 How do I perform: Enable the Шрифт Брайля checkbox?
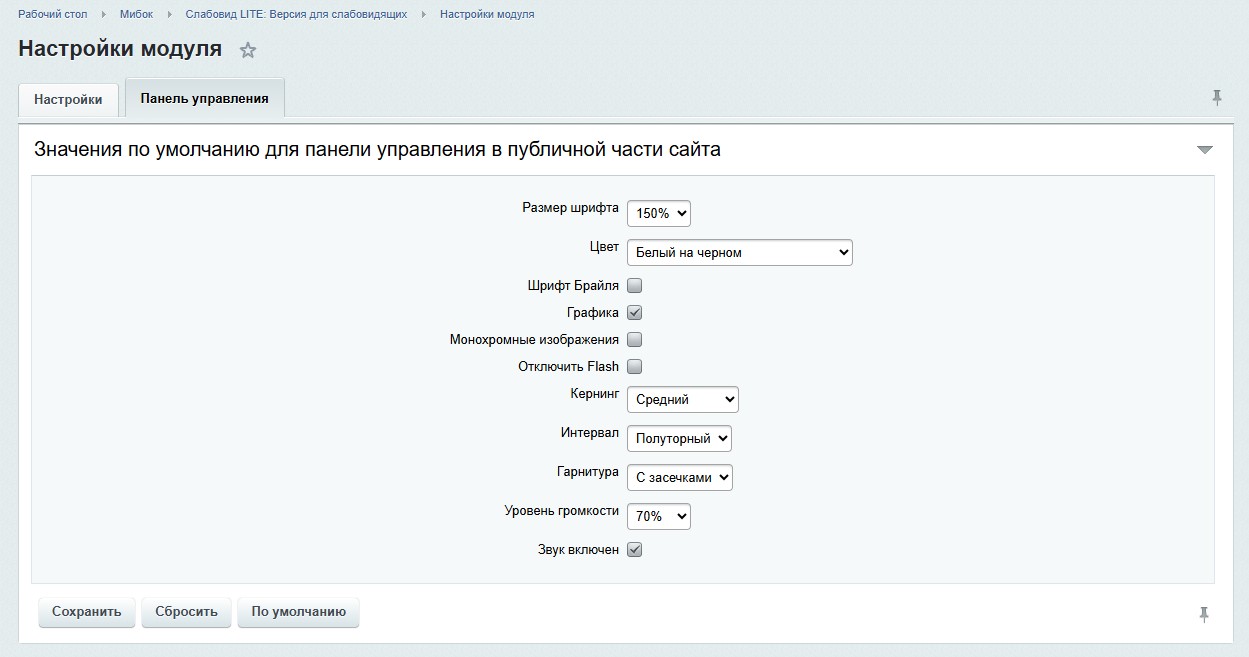[x=634, y=286]
